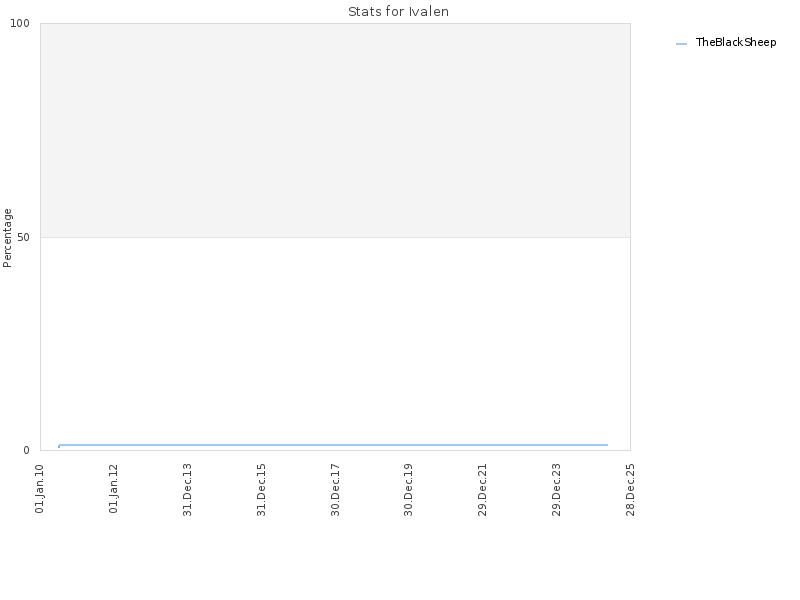The width and height of the screenshot is (800, 600).
Task: Click the blue TheBlackSheep legend line marker
Action: [681, 44]
